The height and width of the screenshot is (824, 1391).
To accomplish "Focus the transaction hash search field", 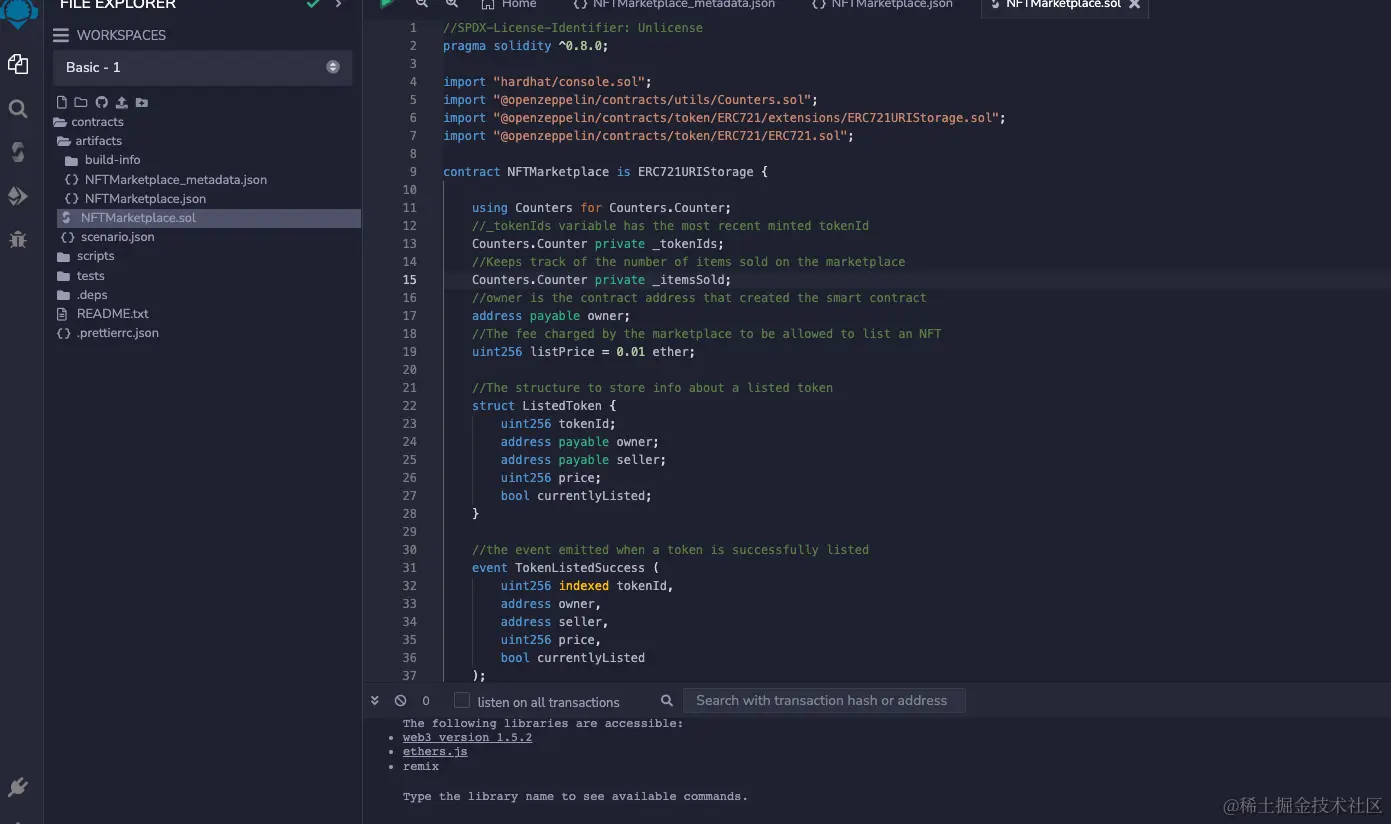I will (x=824, y=700).
